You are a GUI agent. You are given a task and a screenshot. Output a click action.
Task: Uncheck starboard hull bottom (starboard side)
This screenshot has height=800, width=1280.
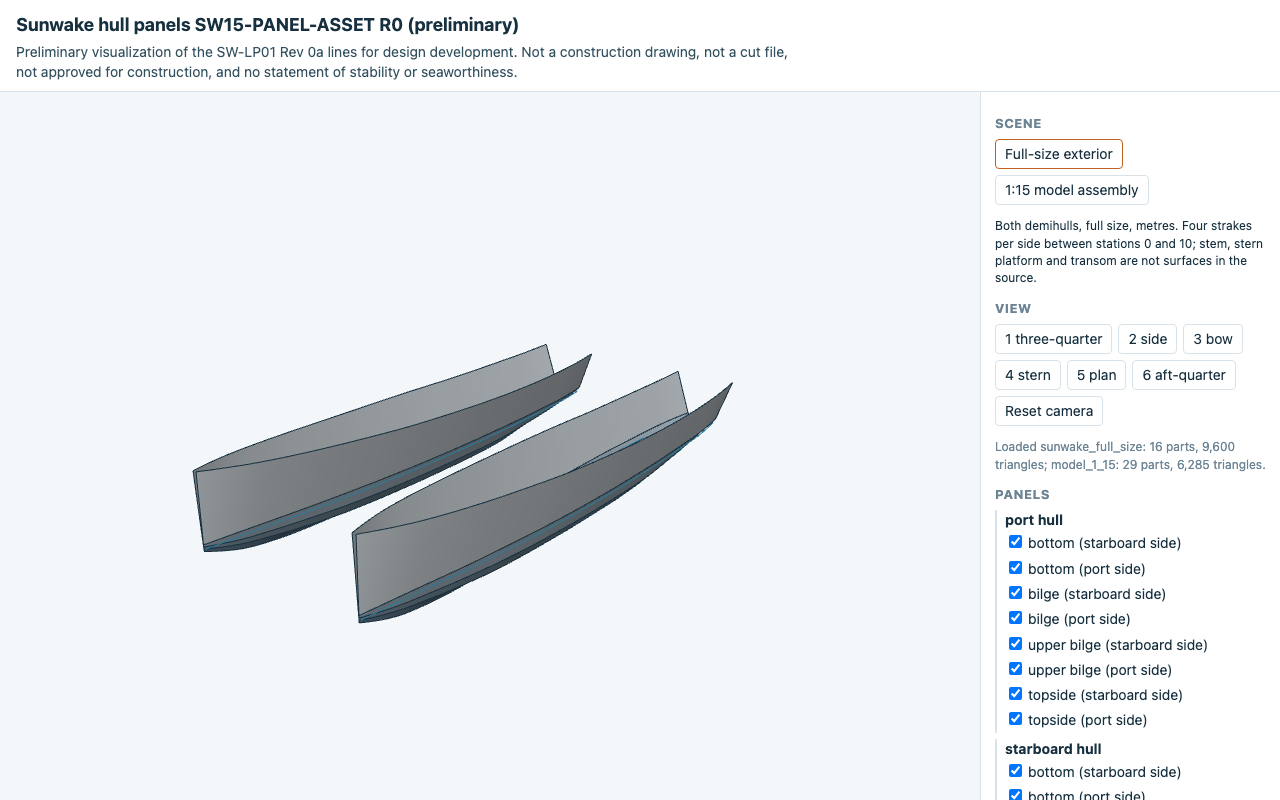pos(1015,771)
